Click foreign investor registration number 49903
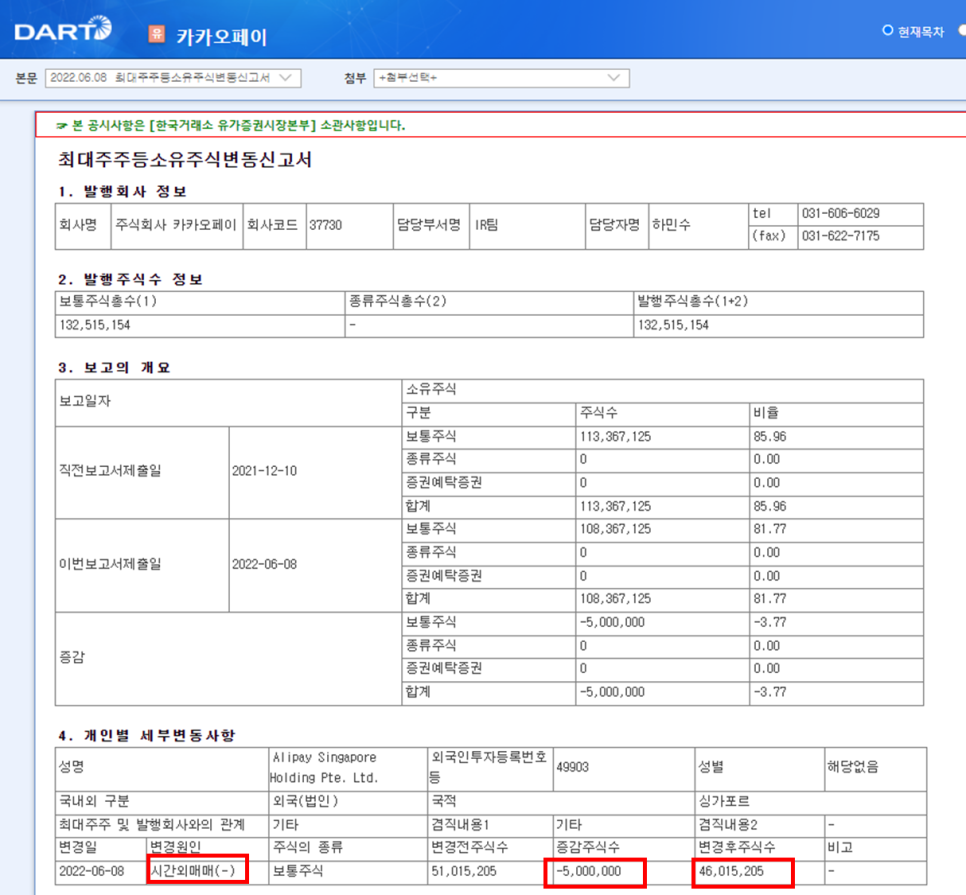Screen dimensions: 966x895 (x=572, y=767)
